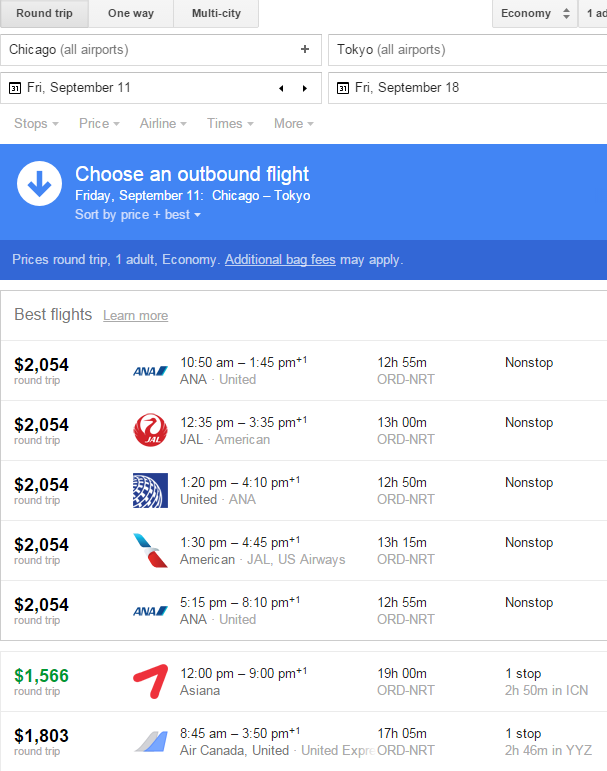Expand Sort by price + best
Screen dimensions: 607x771
(138, 215)
